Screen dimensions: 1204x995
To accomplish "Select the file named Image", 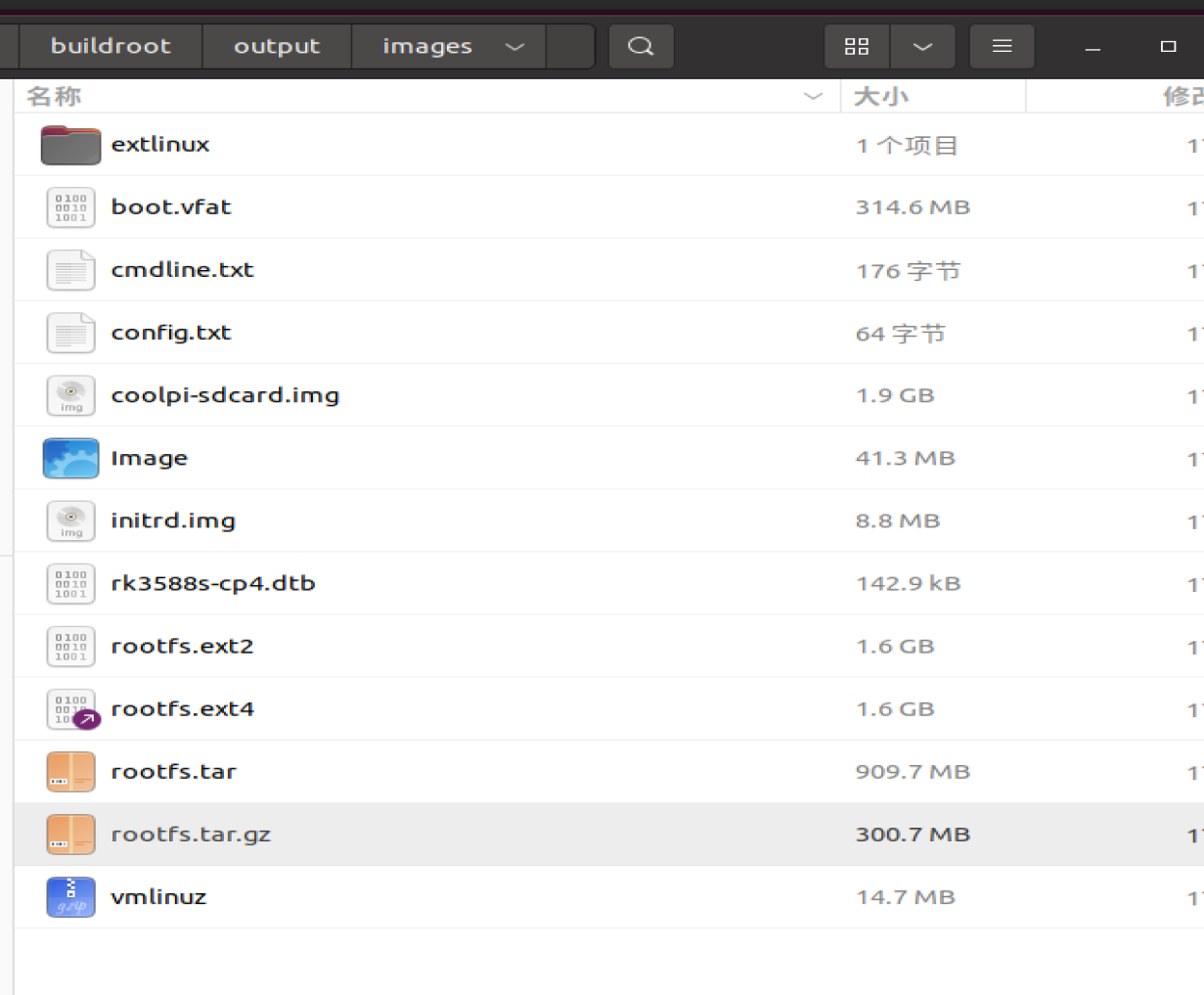I will [149, 458].
